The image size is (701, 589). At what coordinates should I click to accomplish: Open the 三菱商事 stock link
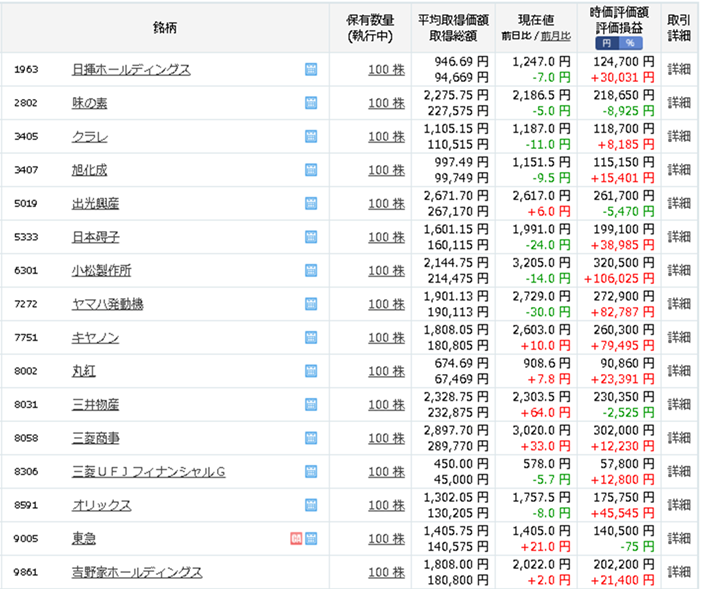(95, 439)
